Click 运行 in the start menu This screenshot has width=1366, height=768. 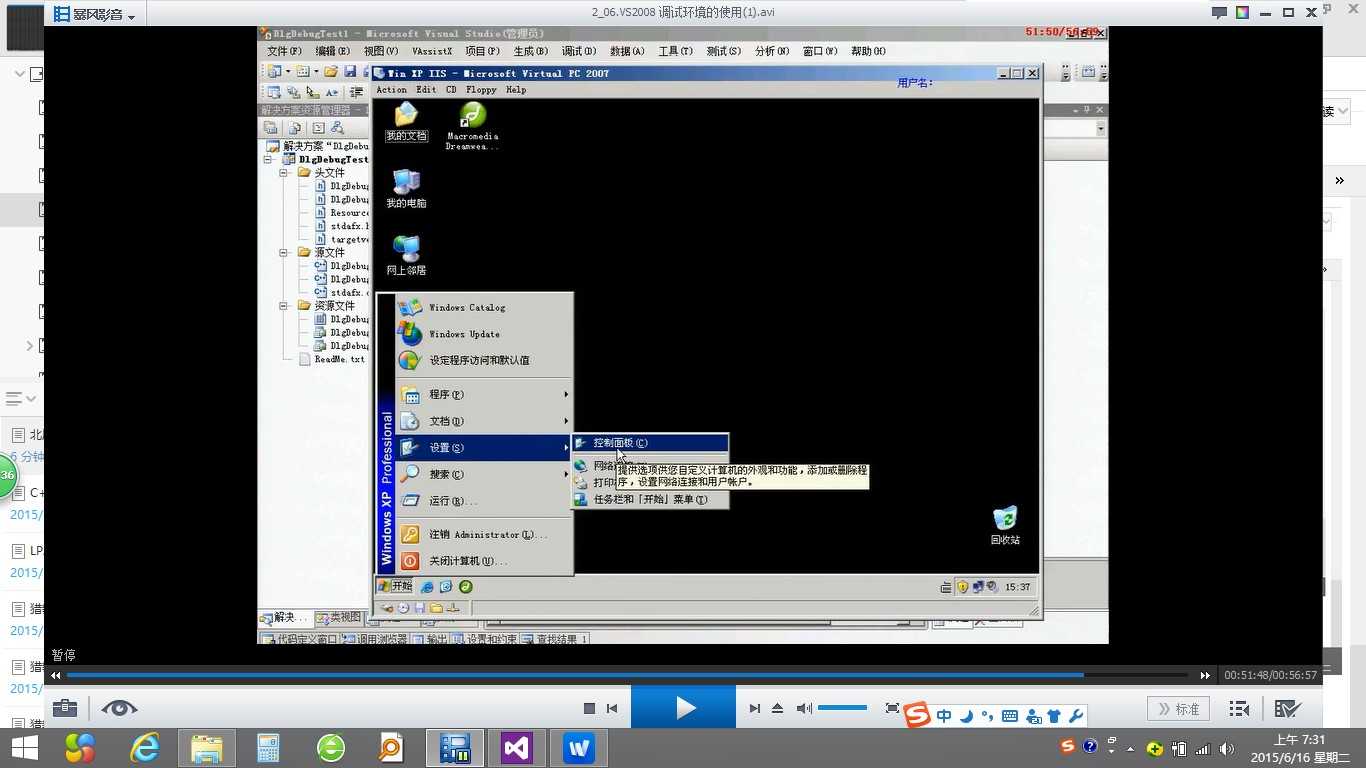tap(484, 501)
